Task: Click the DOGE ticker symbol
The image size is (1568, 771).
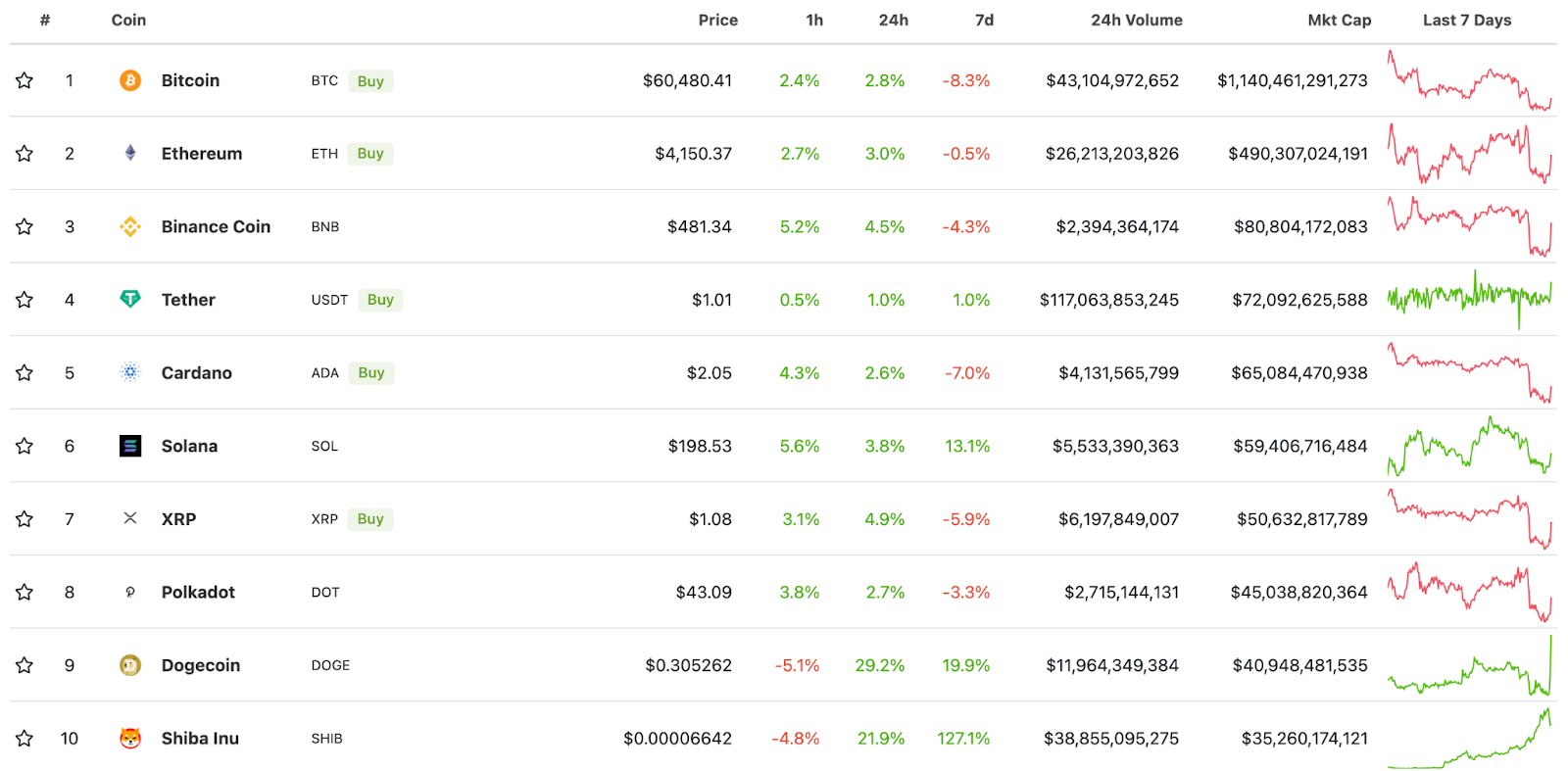Action: tap(330, 665)
